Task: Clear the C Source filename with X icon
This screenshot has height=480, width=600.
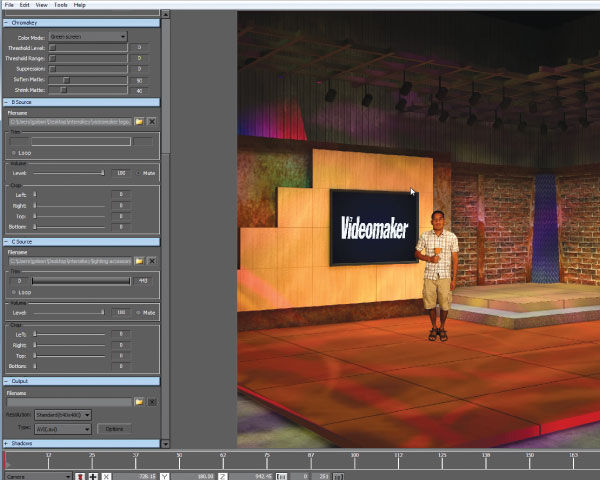Action: pos(152,261)
